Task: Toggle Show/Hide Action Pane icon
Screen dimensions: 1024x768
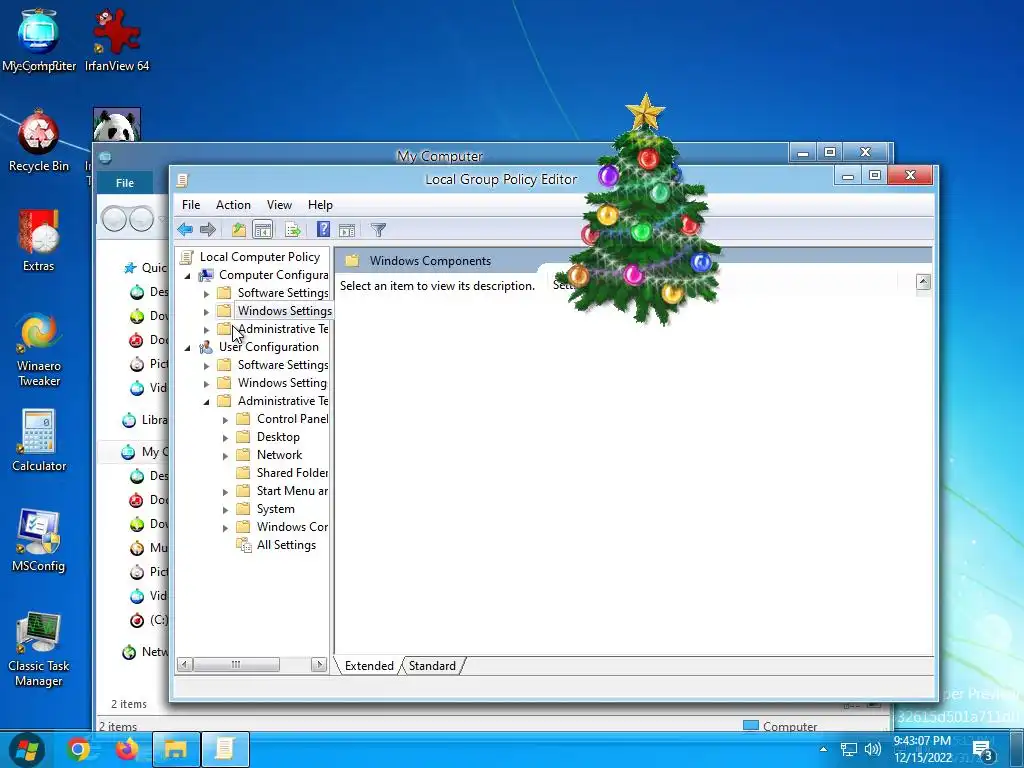Action: tap(347, 230)
